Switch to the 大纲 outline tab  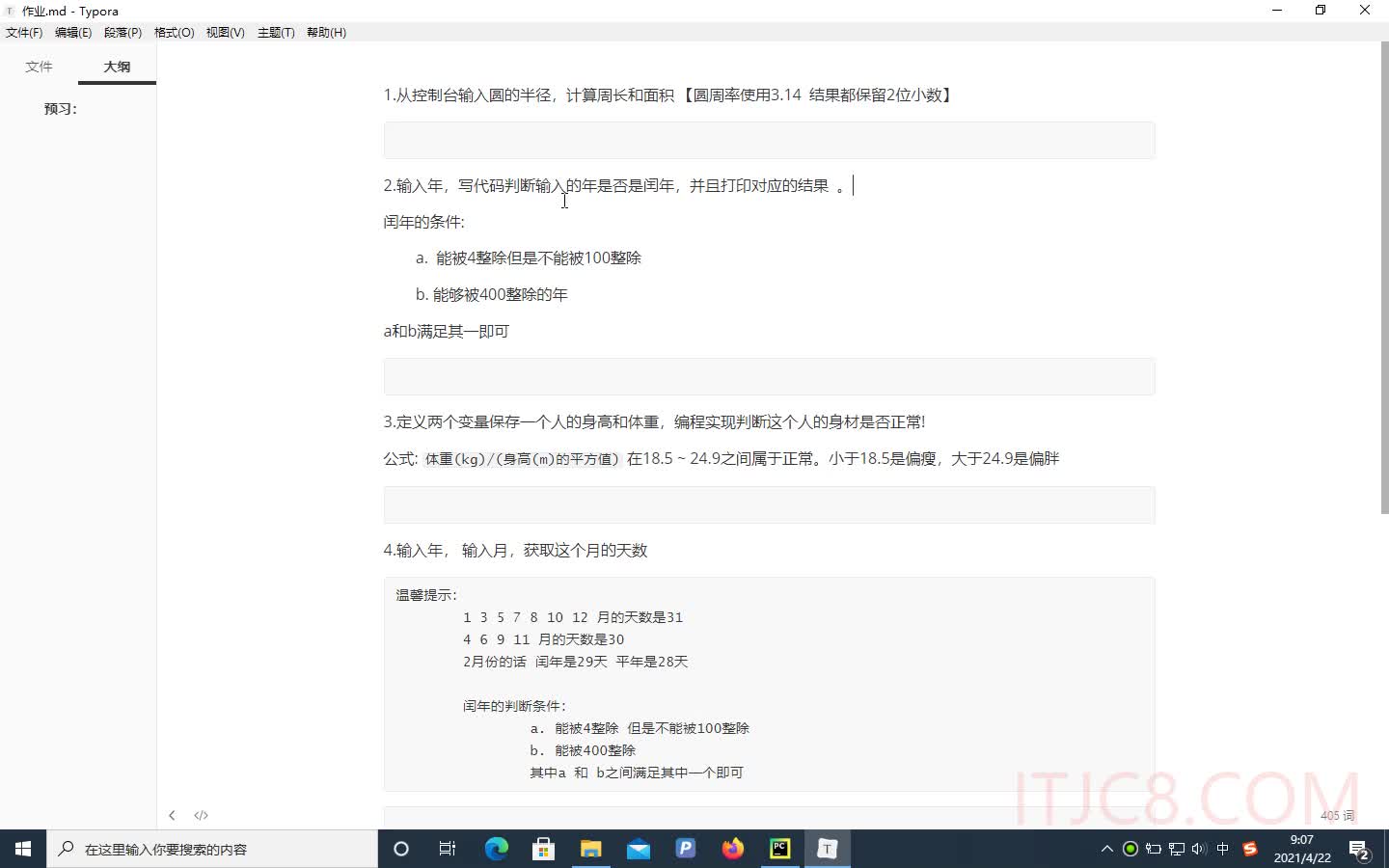[116, 67]
